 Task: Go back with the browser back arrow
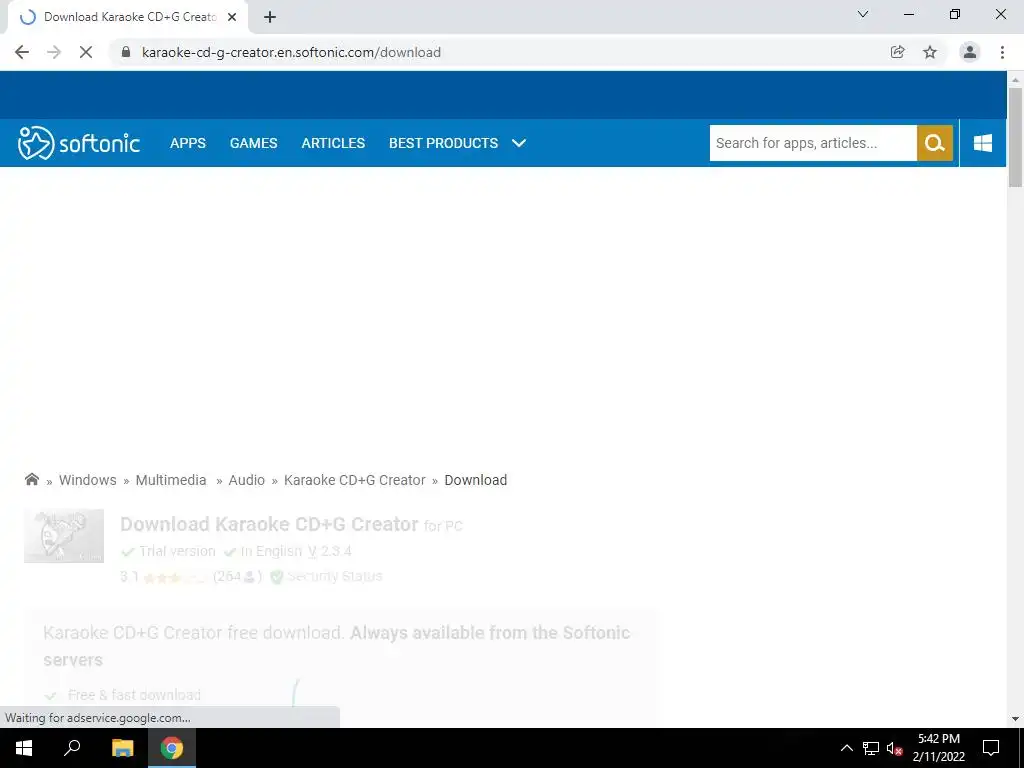22,52
